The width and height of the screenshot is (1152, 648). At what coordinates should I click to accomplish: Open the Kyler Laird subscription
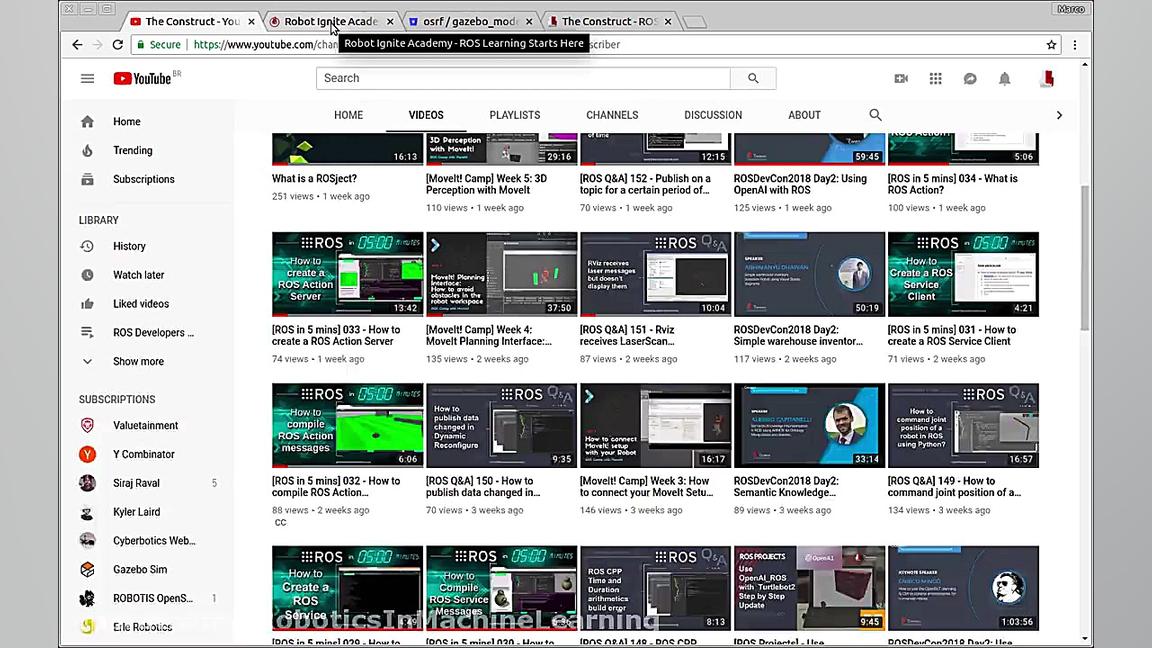click(x=136, y=512)
